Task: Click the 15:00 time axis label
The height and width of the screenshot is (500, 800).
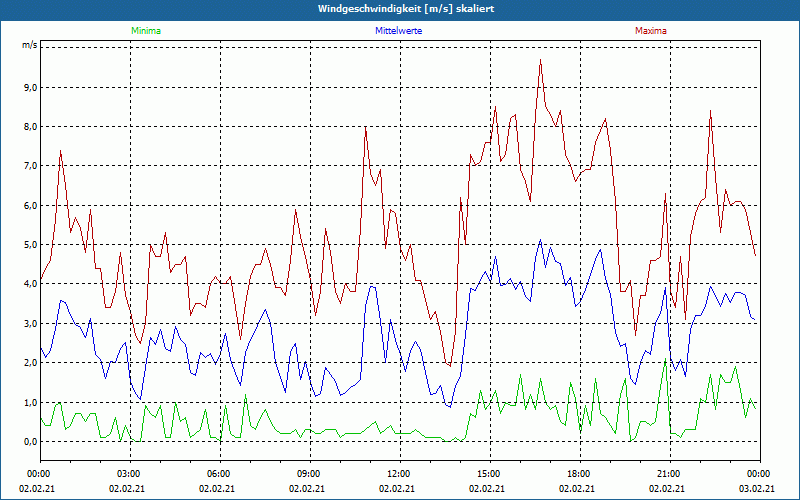Action: 488,473
